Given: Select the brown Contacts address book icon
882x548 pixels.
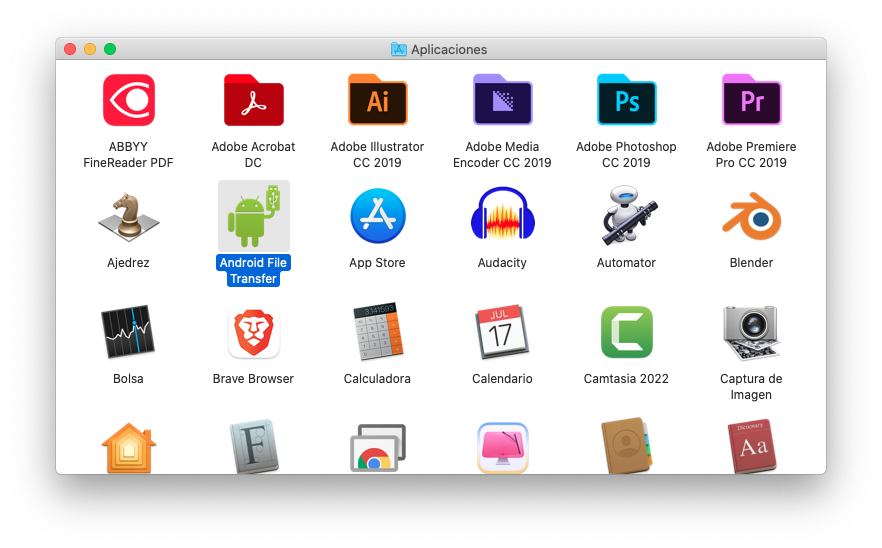Looking at the screenshot, I should coord(627,446).
